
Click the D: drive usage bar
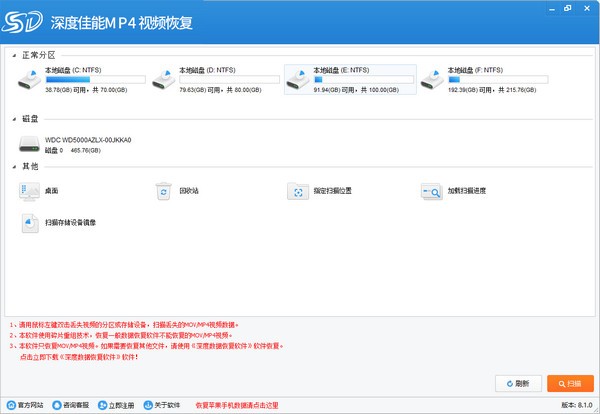click(x=229, y=80)
